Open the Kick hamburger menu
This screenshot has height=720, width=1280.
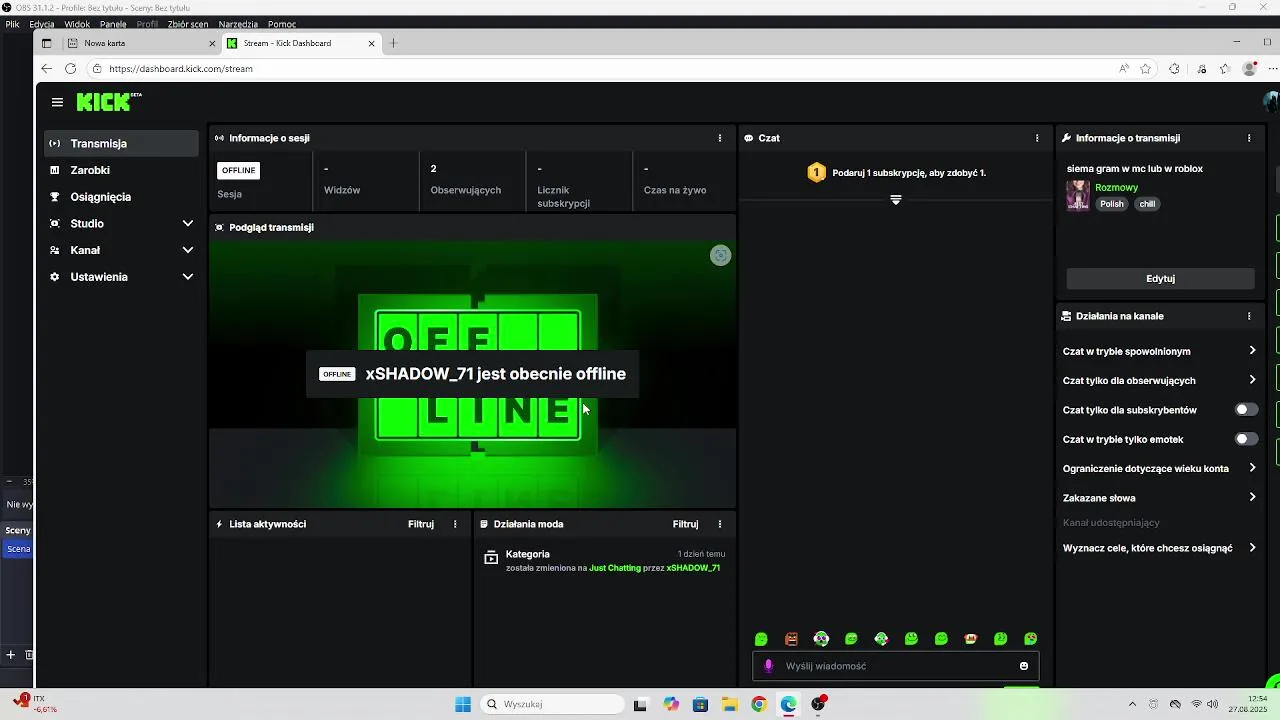[57, 102]
